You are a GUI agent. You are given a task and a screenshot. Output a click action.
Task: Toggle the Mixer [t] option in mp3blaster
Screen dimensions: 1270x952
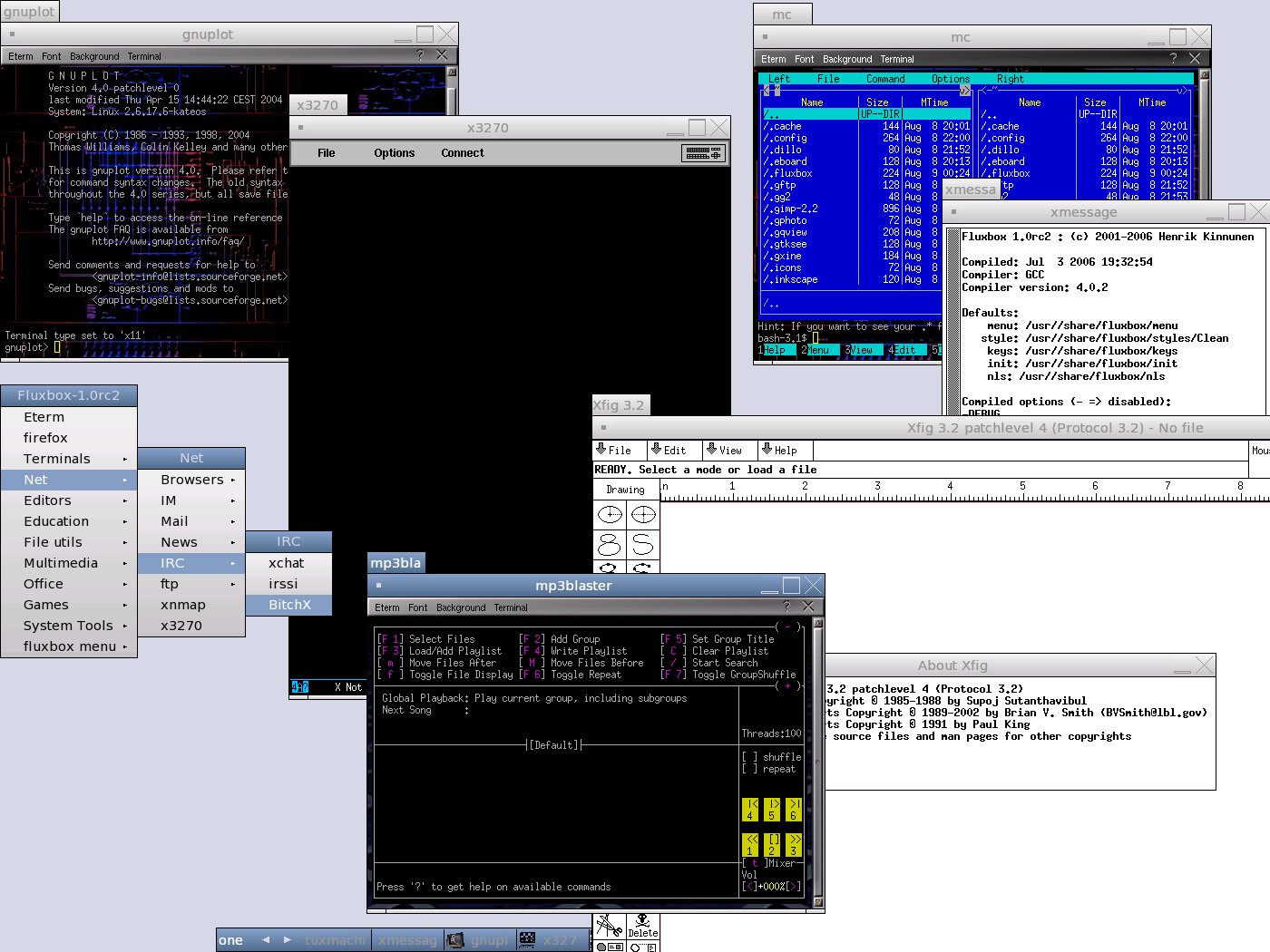[x=769, y=863]
